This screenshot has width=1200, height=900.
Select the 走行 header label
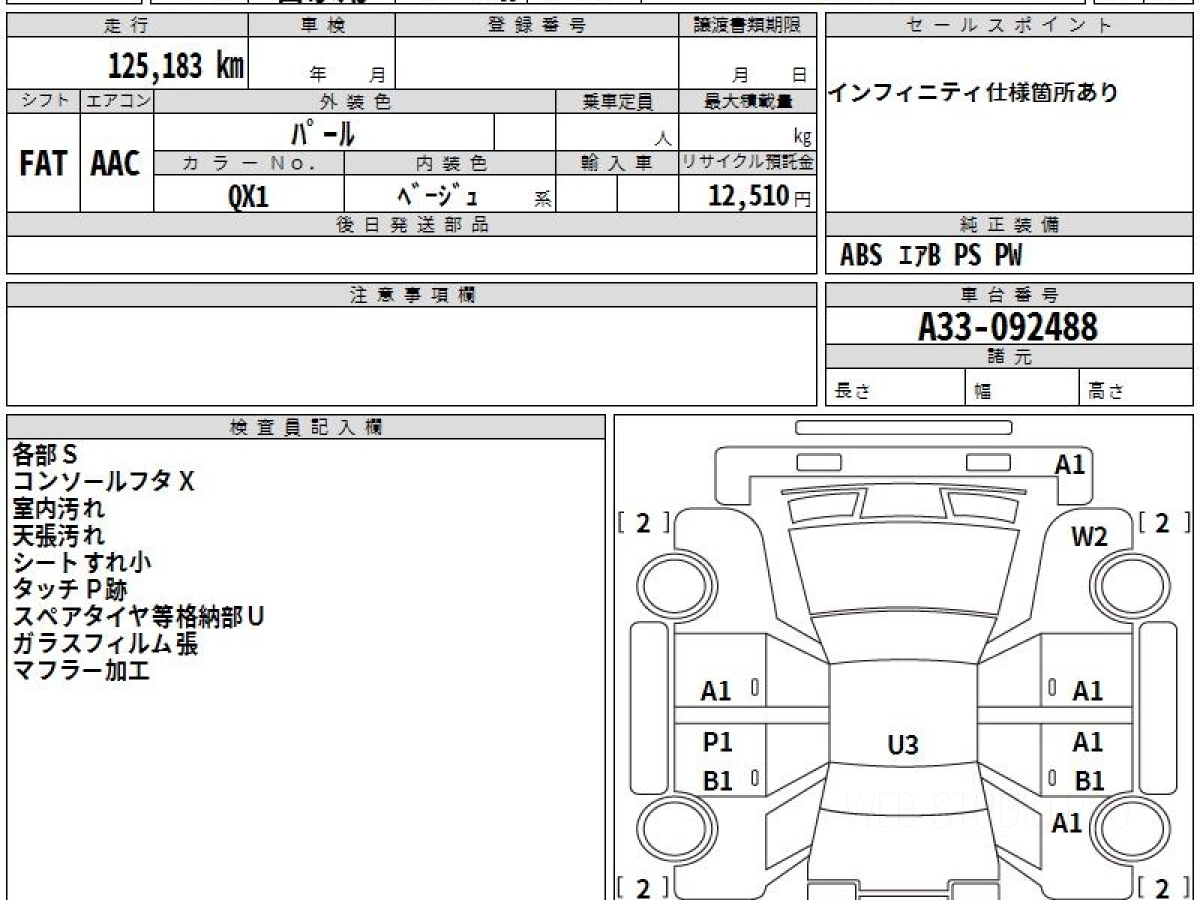tap(126, 26)
